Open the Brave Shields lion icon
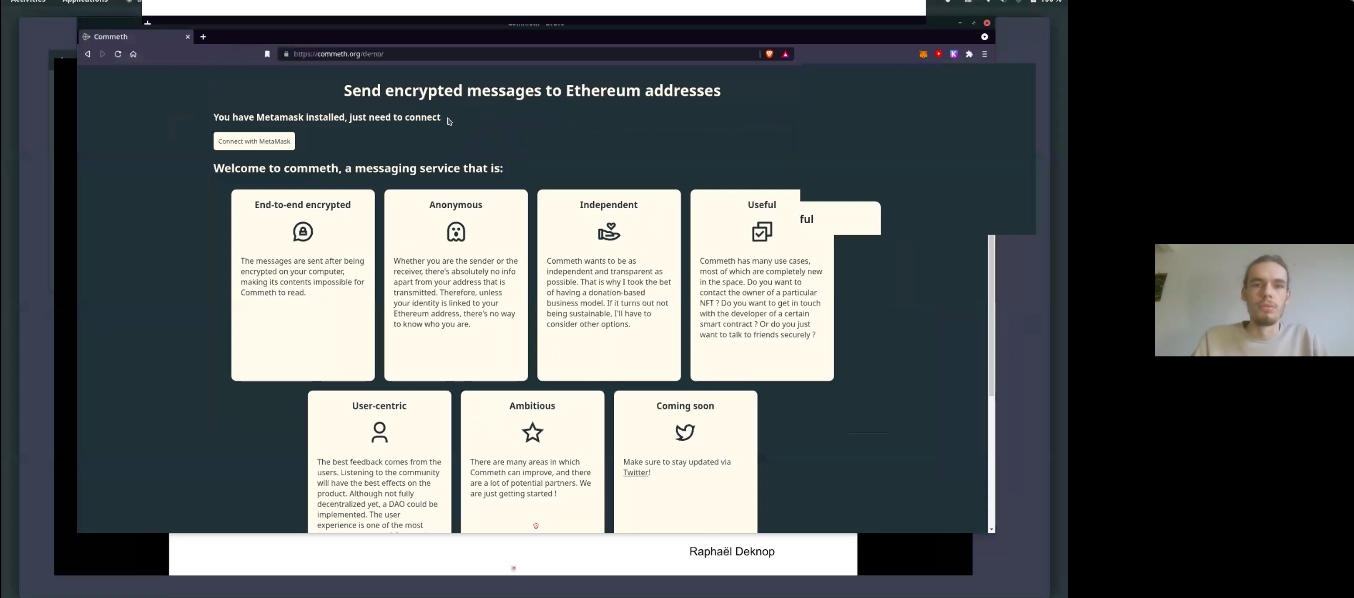Image resolution: width=1354 pixels, height=598 pixels. tap(769, 54)
